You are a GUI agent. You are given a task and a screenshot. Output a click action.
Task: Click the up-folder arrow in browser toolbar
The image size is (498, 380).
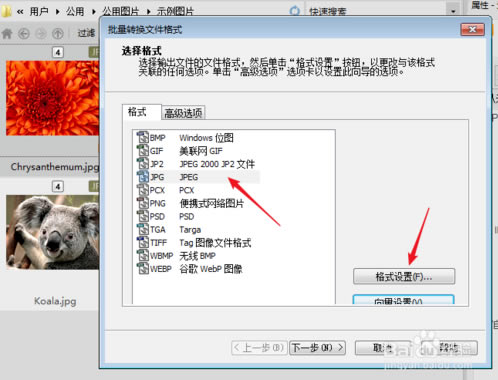[x=58, y=33]
